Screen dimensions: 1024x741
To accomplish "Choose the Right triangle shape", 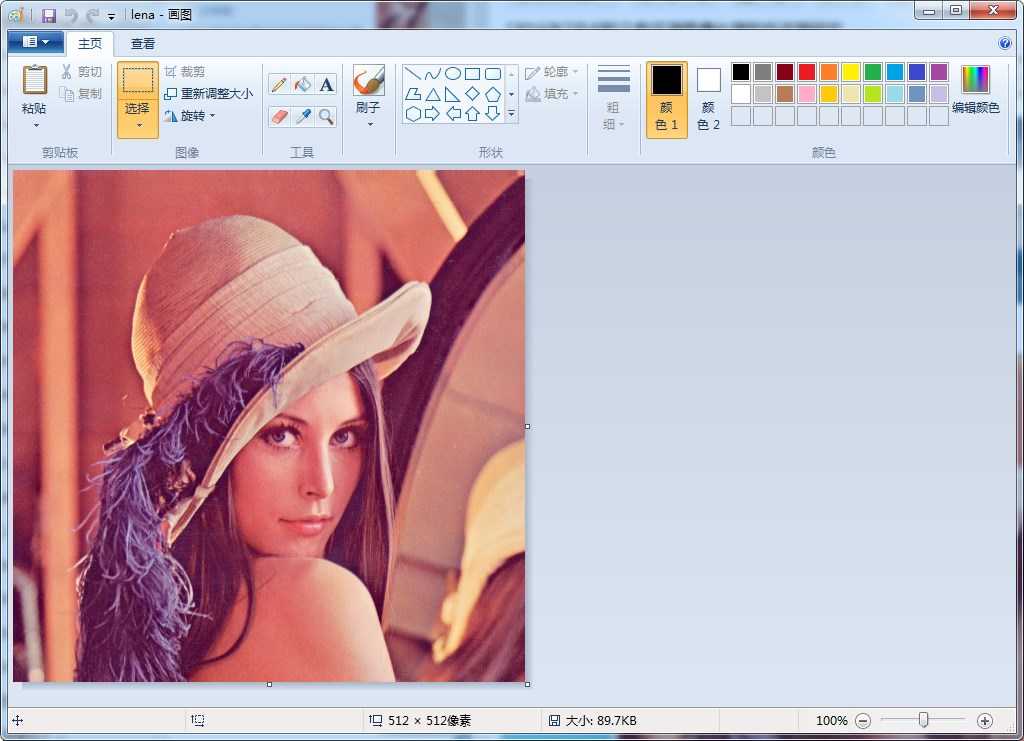I will pyautogui.click(x=453, y=94).
